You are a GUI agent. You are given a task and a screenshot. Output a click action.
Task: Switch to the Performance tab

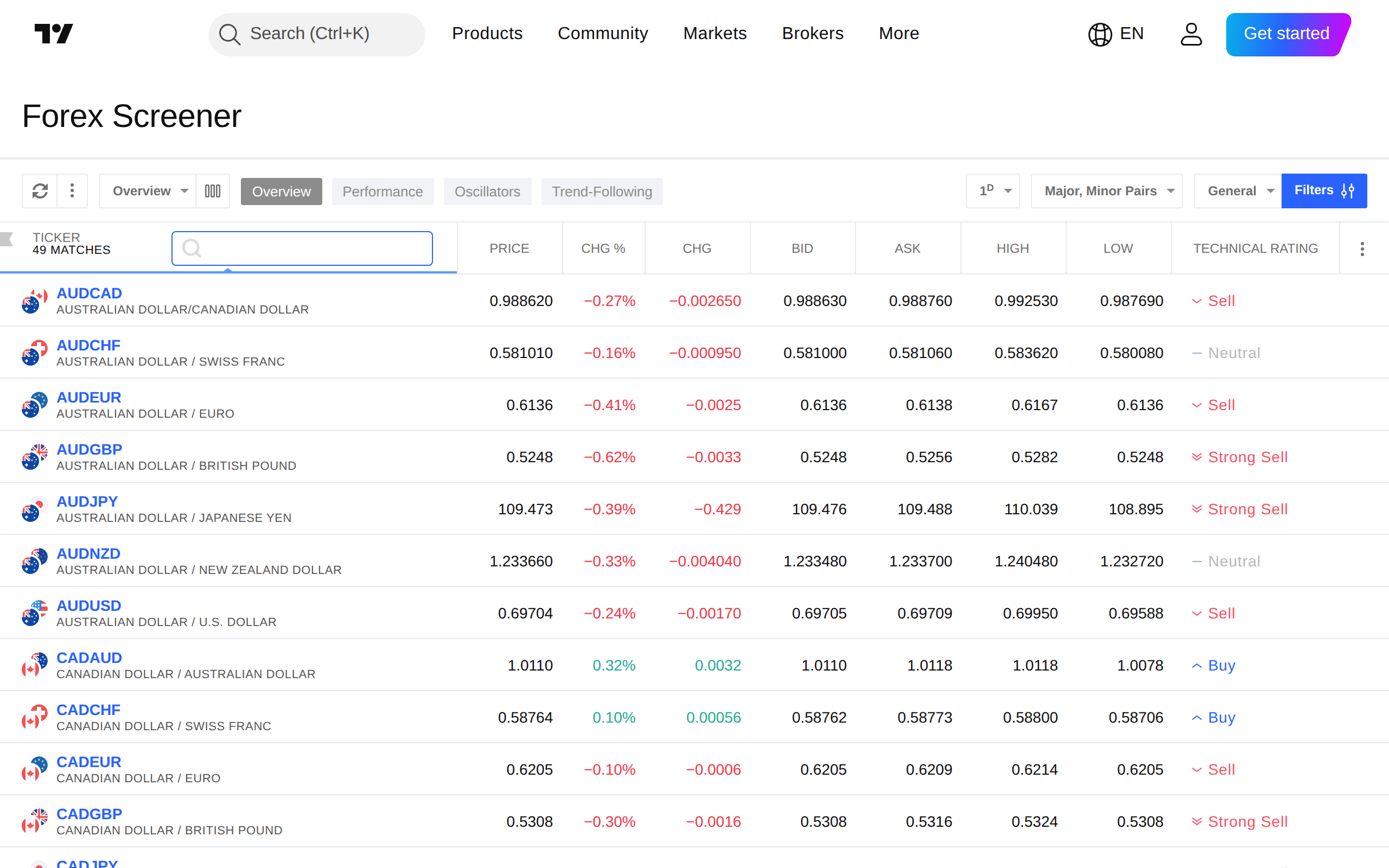tap(383, 191)
